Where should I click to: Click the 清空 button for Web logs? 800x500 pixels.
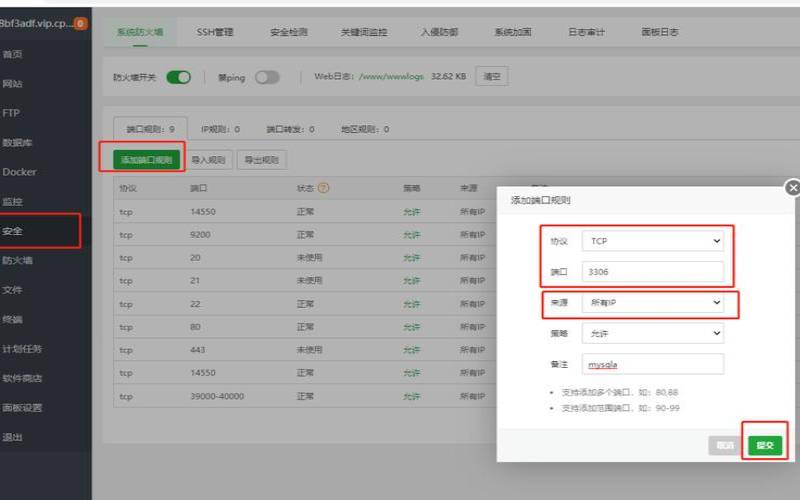[x=491, y=77]
